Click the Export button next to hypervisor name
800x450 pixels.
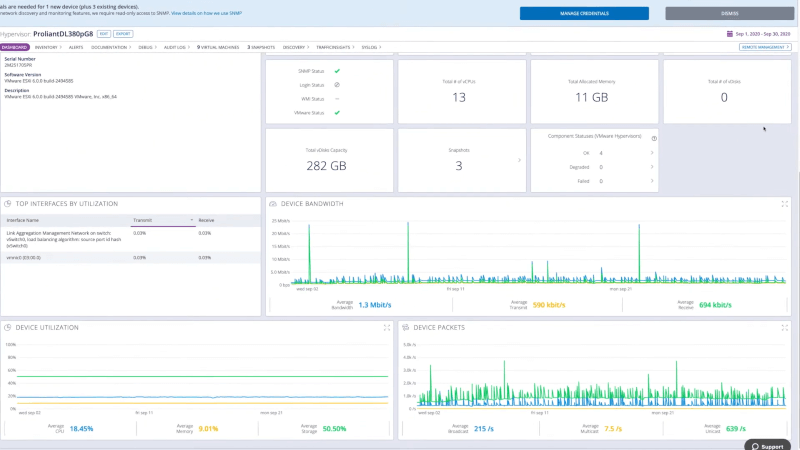pos(123,34)
